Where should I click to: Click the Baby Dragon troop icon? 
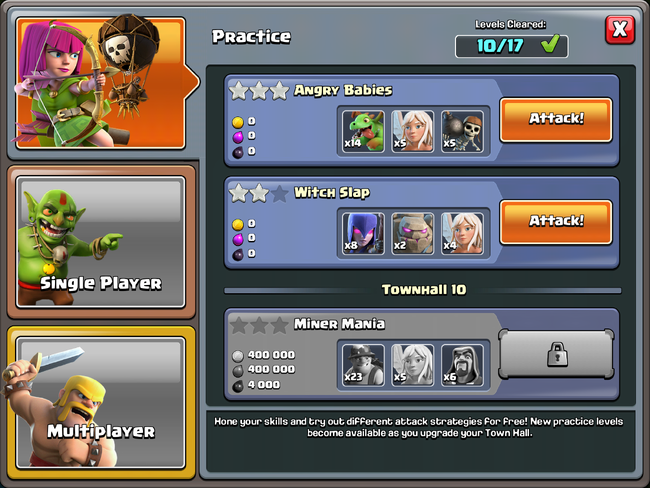click(363, 131)
